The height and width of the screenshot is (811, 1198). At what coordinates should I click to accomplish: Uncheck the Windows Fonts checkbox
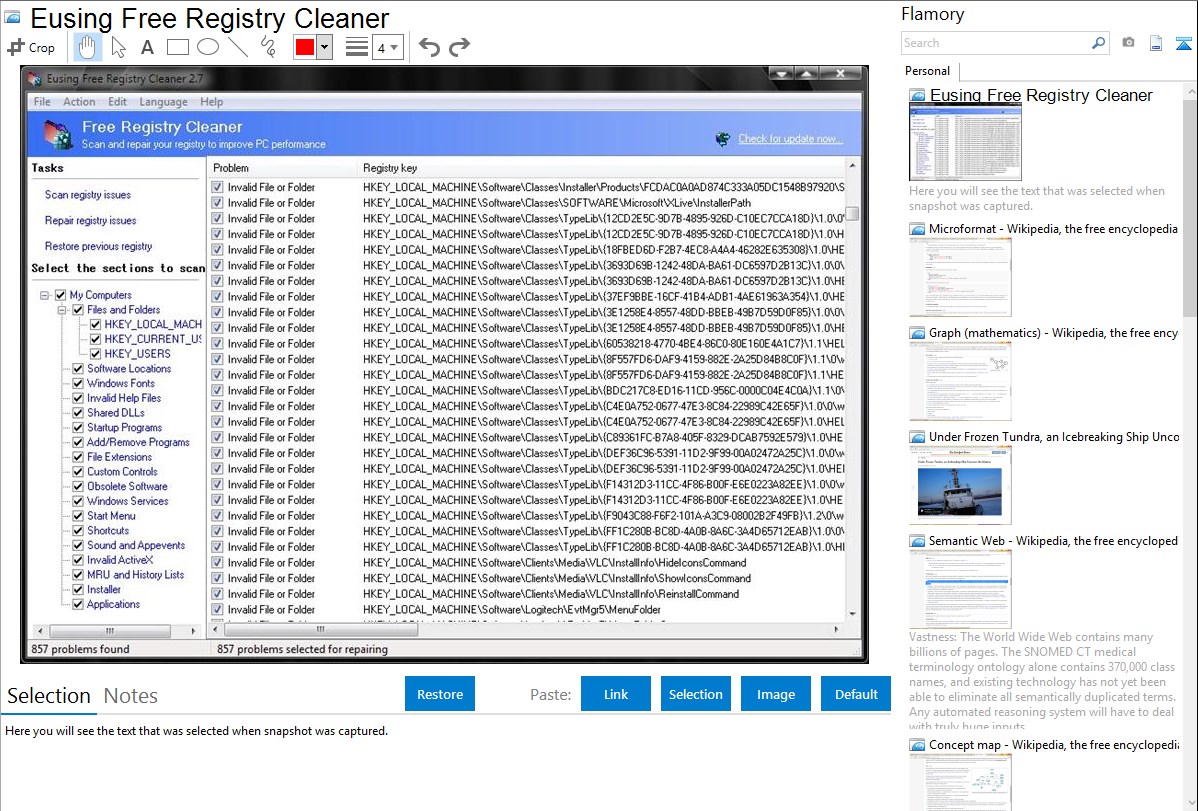point(78,383)
